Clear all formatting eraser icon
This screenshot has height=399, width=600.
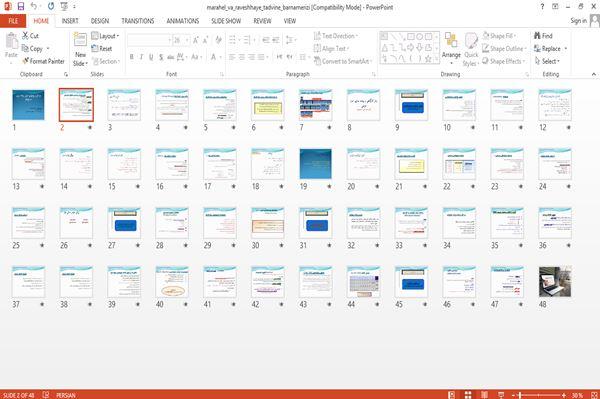tap(218, 40)
